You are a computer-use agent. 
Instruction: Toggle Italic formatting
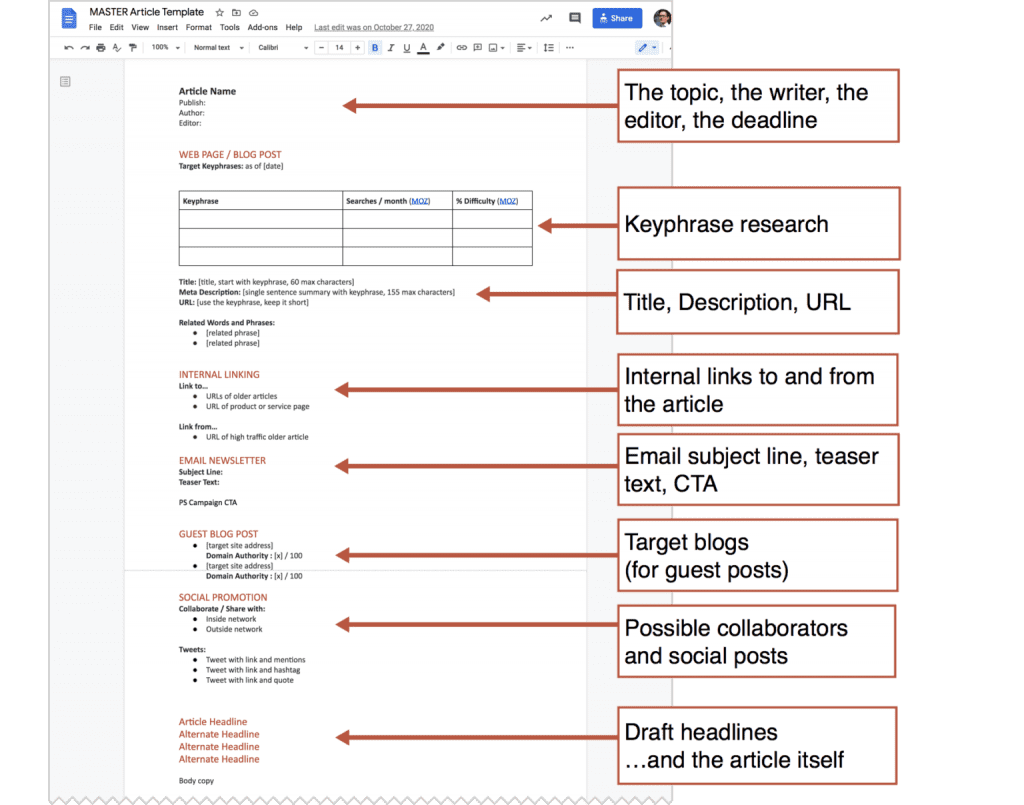click(x=391, y=48)
